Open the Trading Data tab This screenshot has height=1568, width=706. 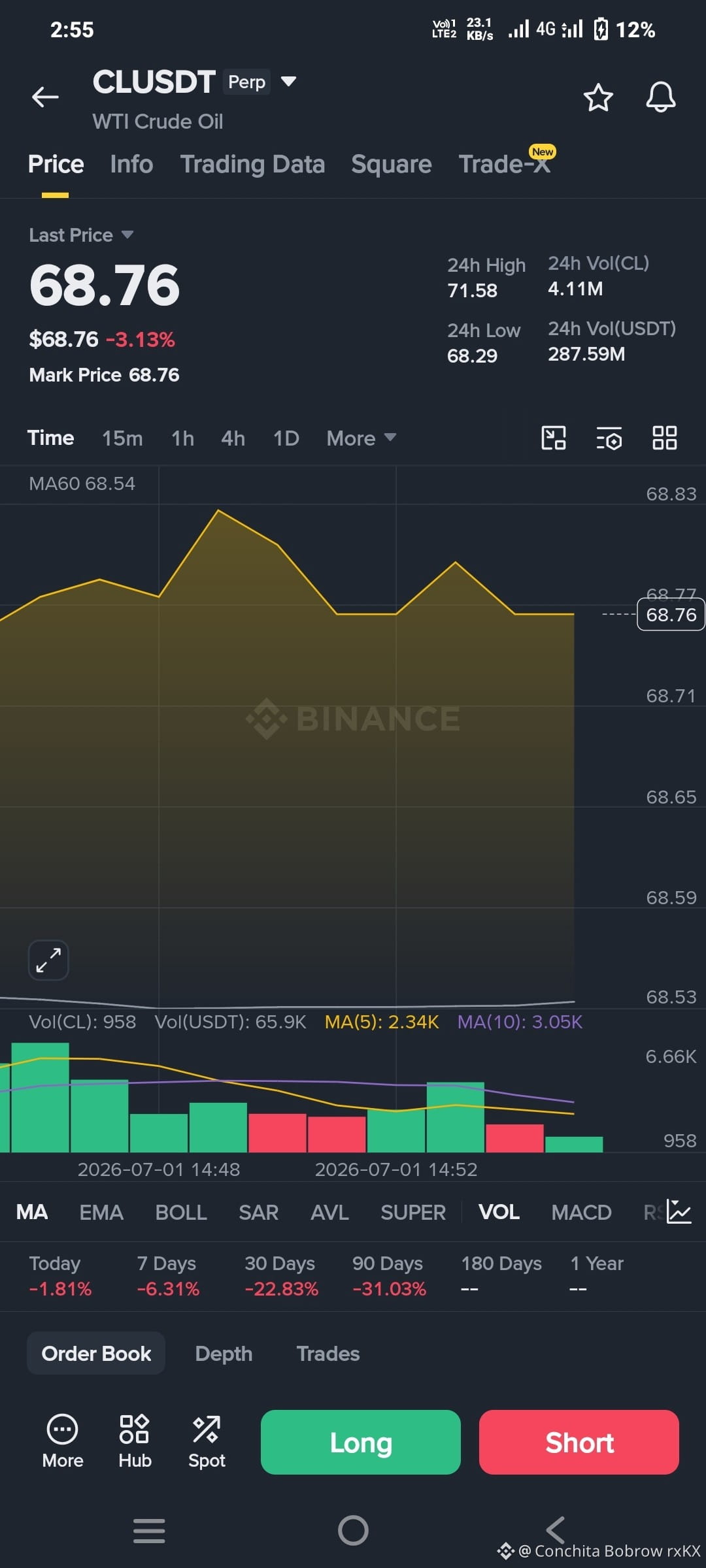coord(252,165)
